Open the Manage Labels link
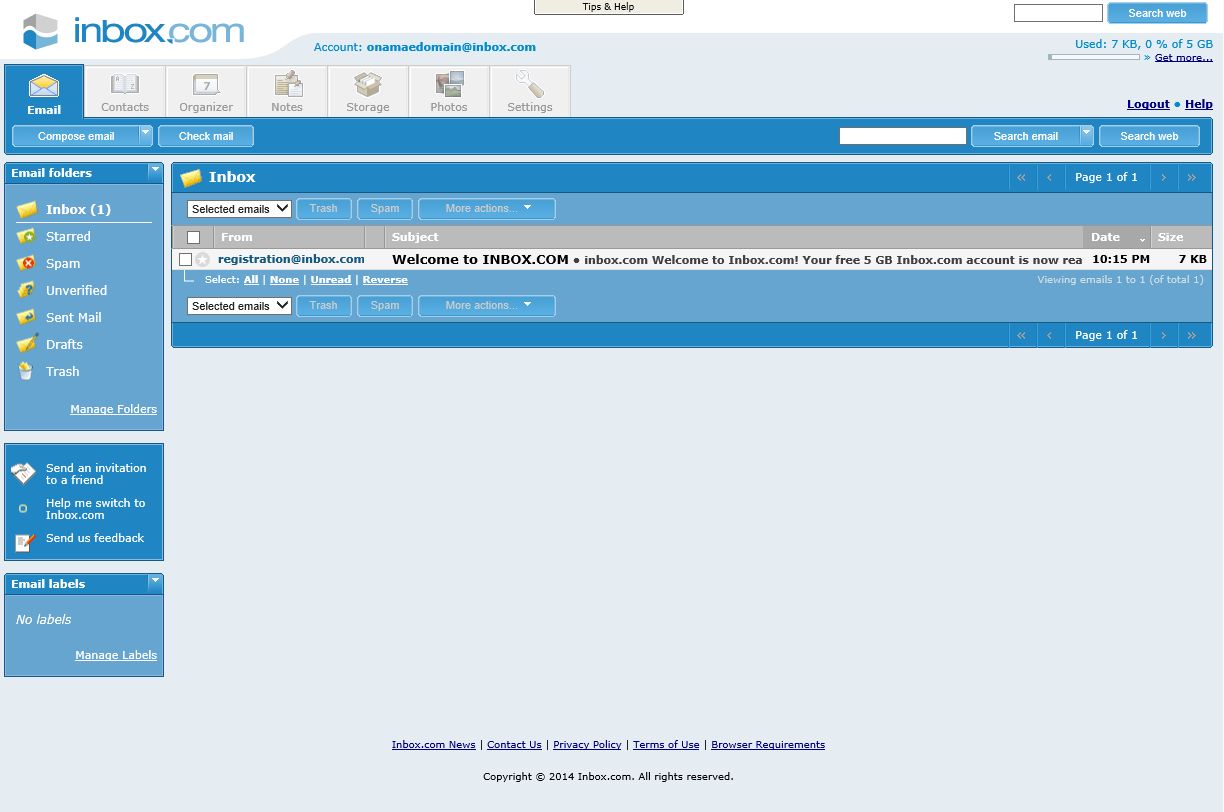Screen dimensions: 1224x812 pyautogui.click(x=116, y=655)
